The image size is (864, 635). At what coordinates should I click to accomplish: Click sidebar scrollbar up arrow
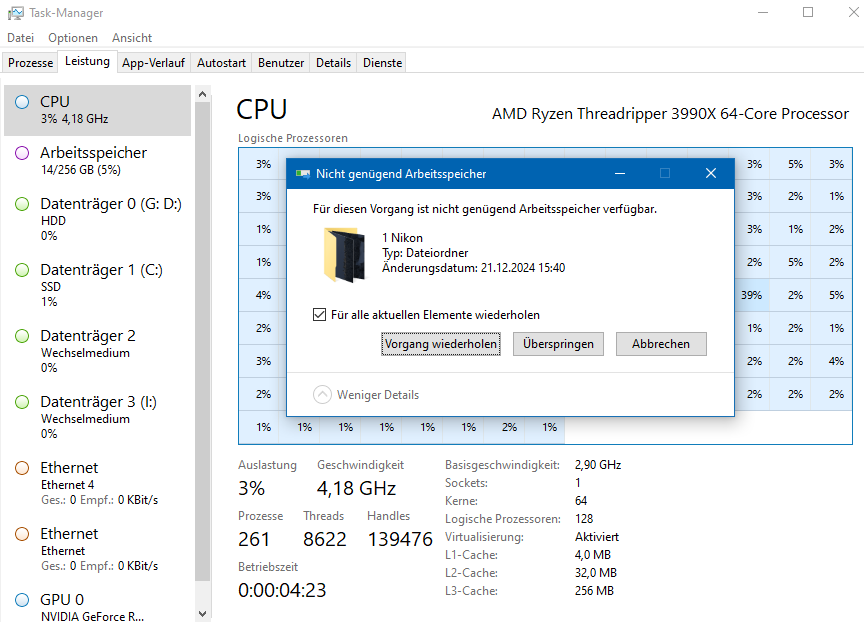coord(202,94)
